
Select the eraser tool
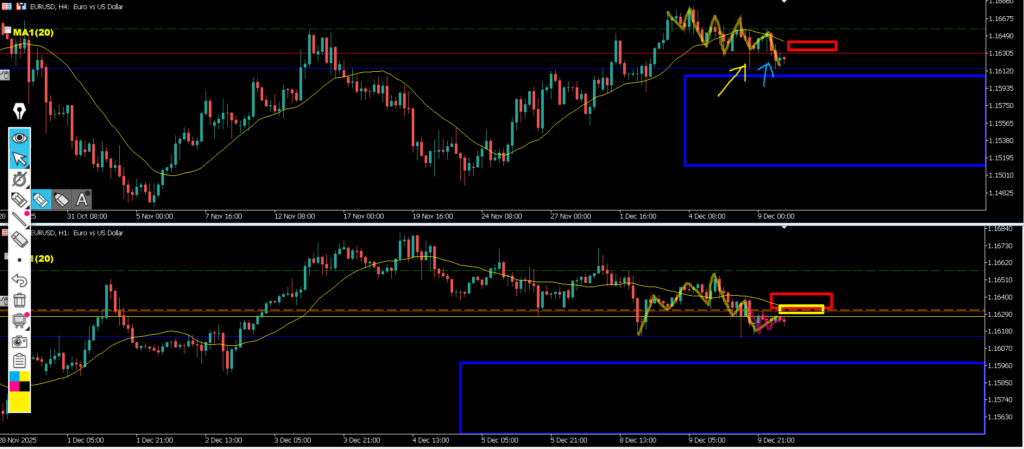pyautogui.click(x=20, y=240)
